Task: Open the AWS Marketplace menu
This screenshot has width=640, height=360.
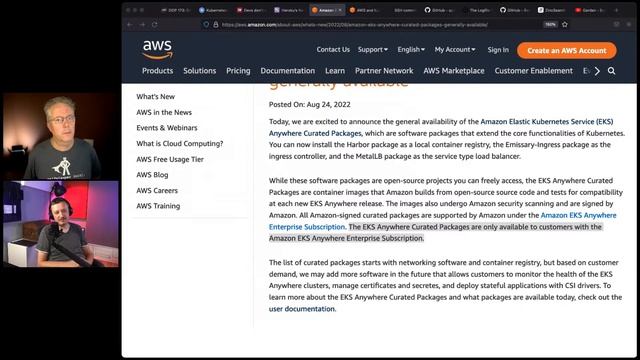Action: pyautogui.click(x=454, y=71)
